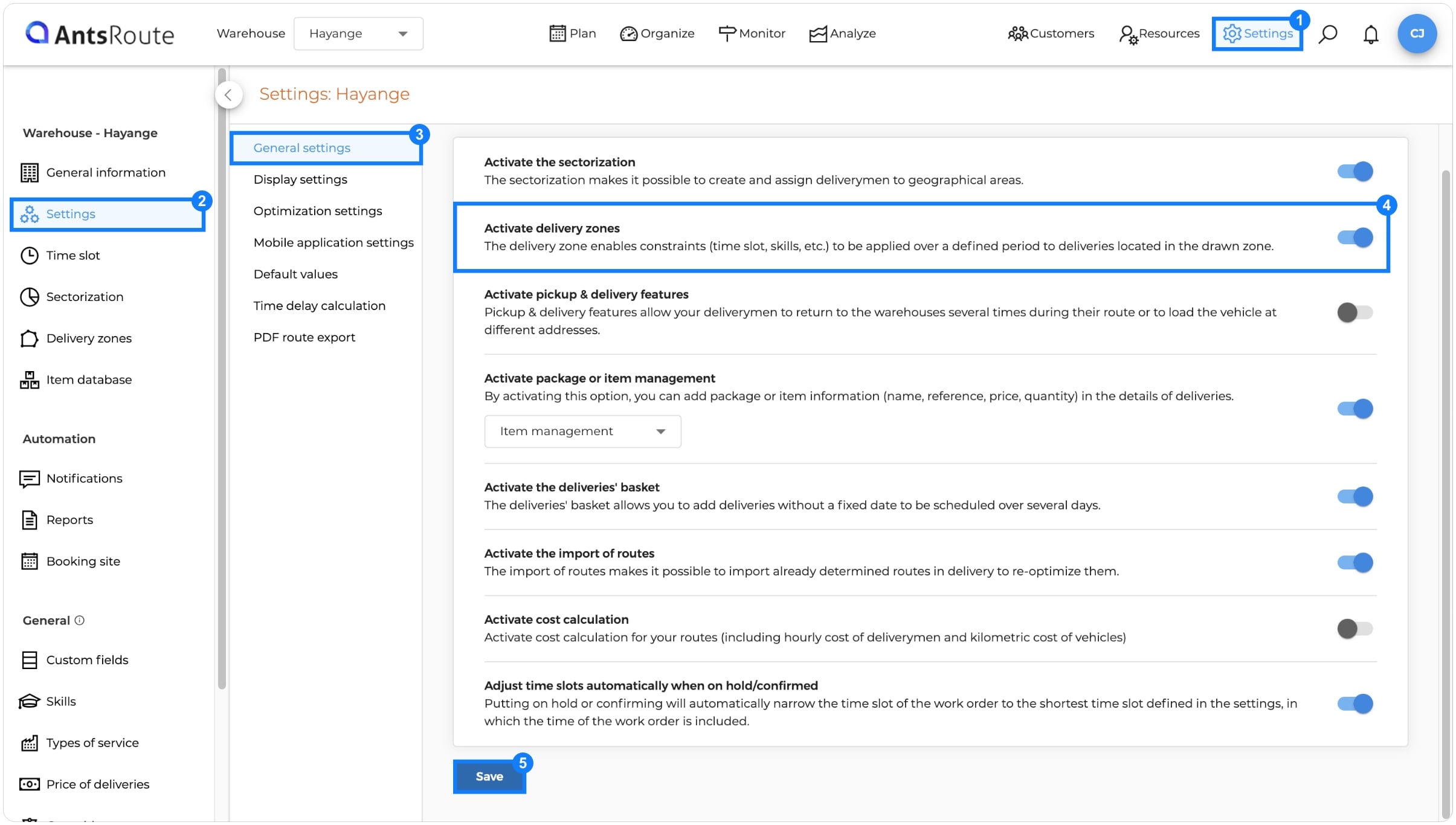This screenshot has width=1456, height=825.
Task: Toggle the import of routes switch
Action: click(1355, 563)
